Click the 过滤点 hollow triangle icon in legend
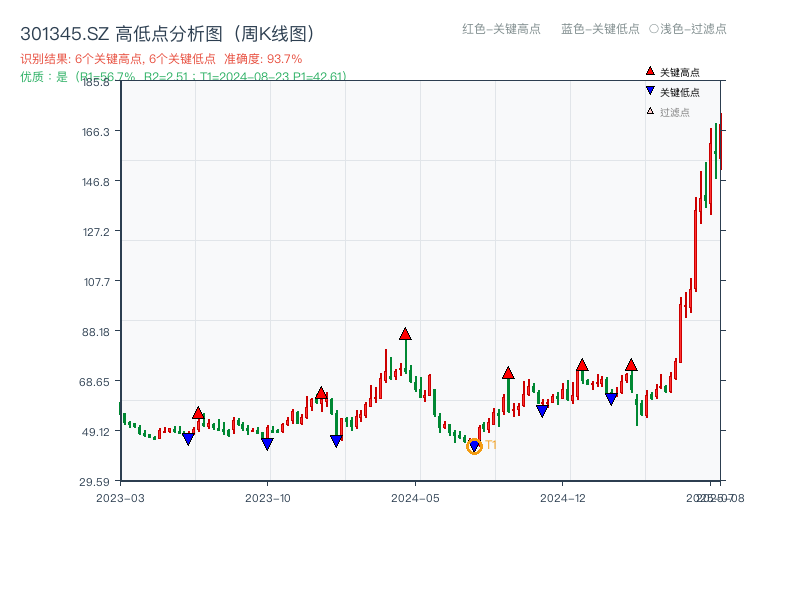The height and width of the screenshot is (600, 800). pyautogui.click(x=648, y=109)
